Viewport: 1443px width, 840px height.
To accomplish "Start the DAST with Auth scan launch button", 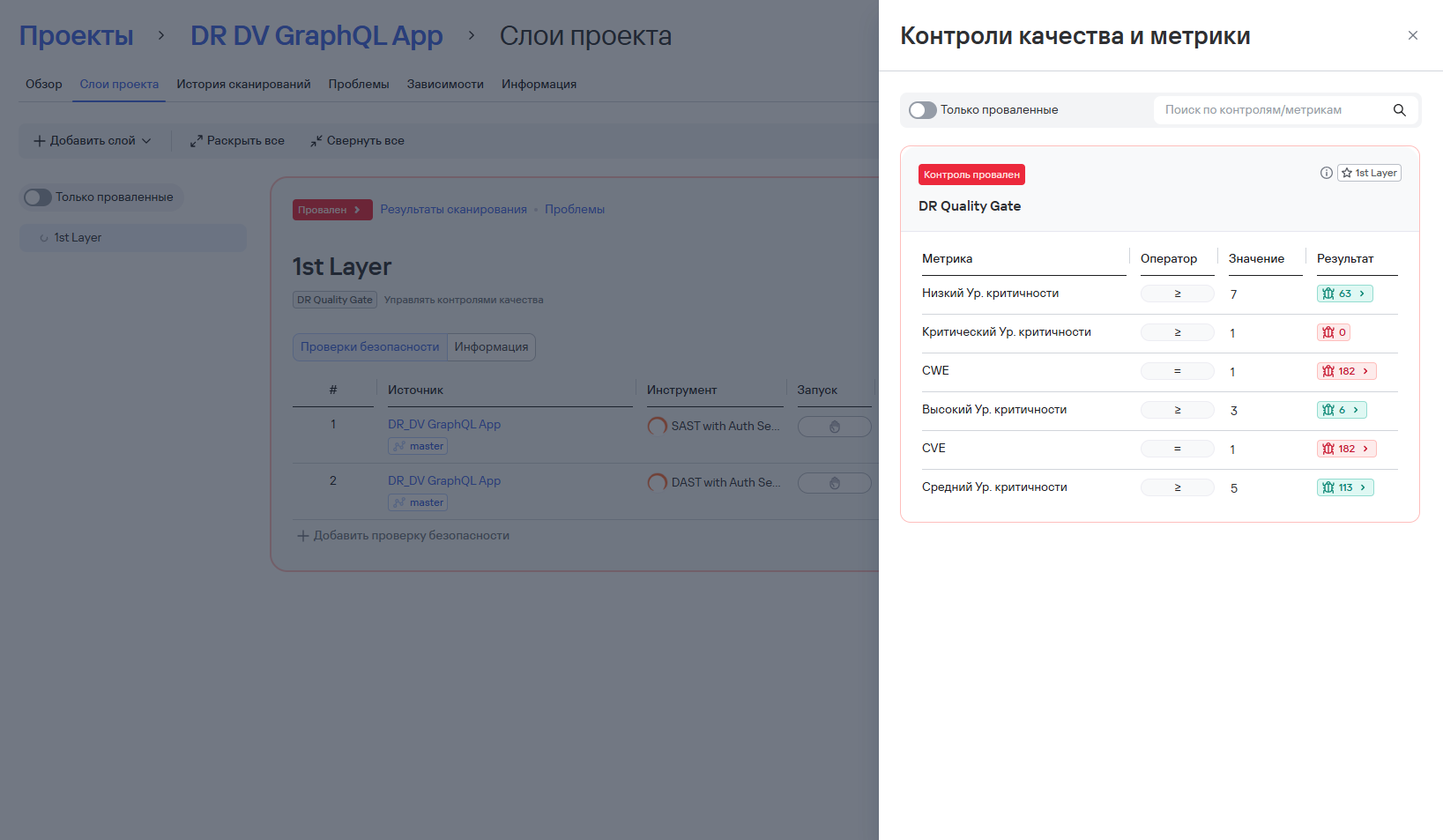I will 834,483.
